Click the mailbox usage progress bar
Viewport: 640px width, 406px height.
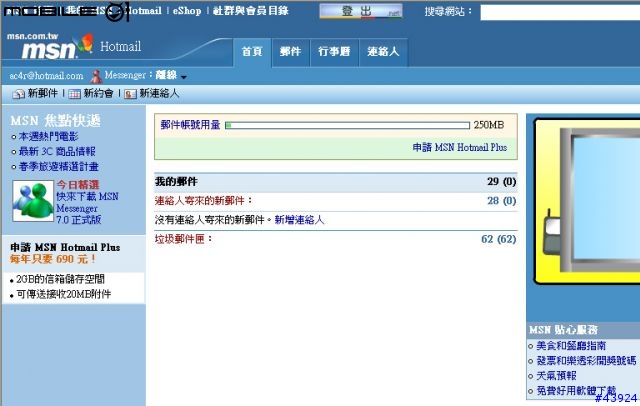point(347,125)
